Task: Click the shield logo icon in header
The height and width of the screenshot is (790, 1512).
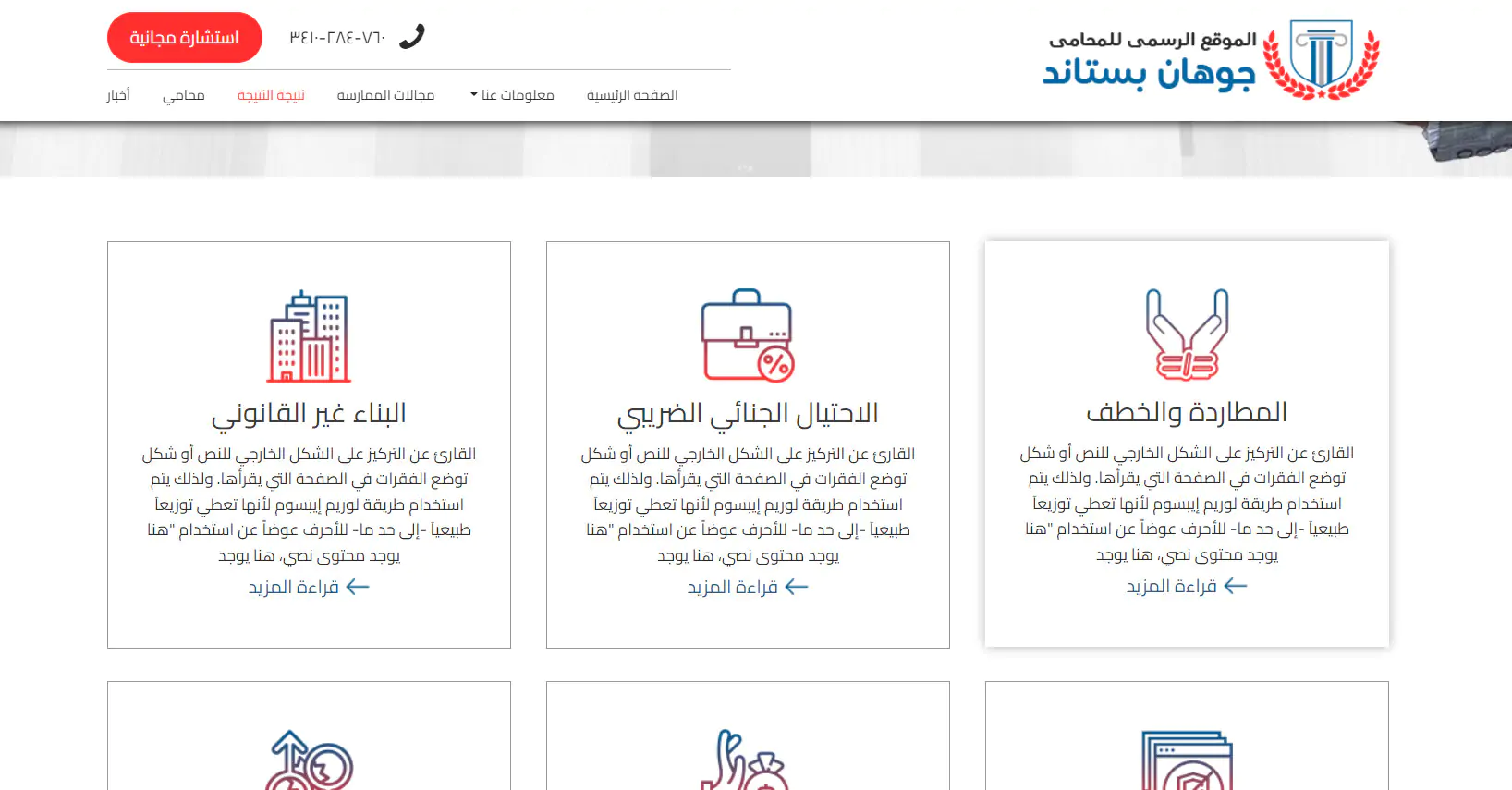Action: click(1321, 59)
